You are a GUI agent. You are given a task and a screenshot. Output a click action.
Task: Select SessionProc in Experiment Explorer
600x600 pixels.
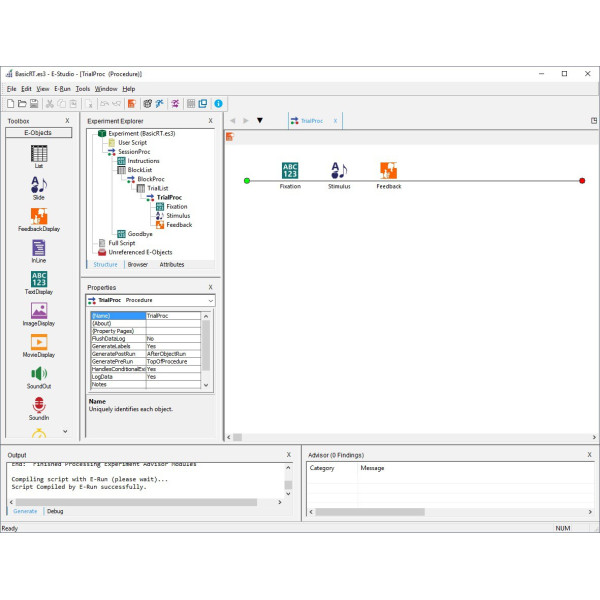[129, 152]
